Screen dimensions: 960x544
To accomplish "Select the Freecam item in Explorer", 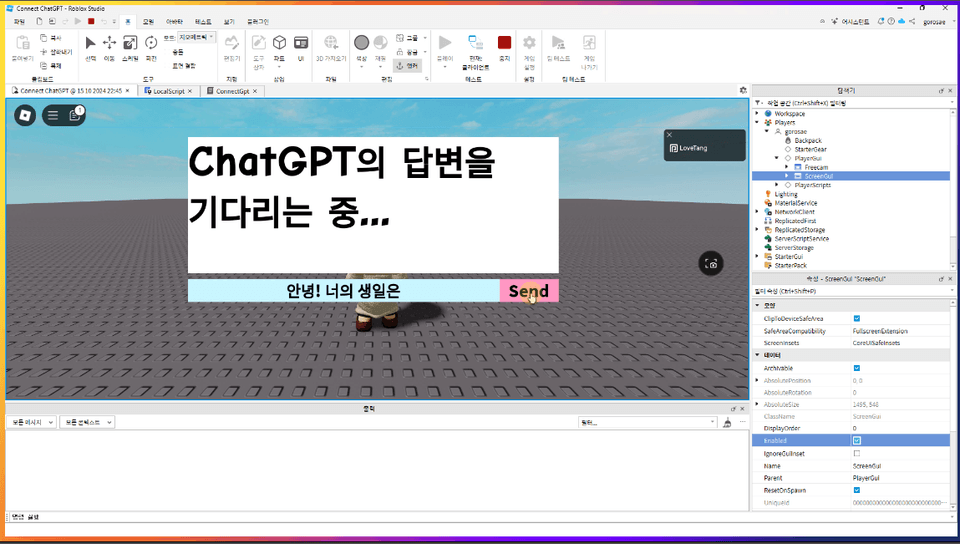I will click(816, 167).
